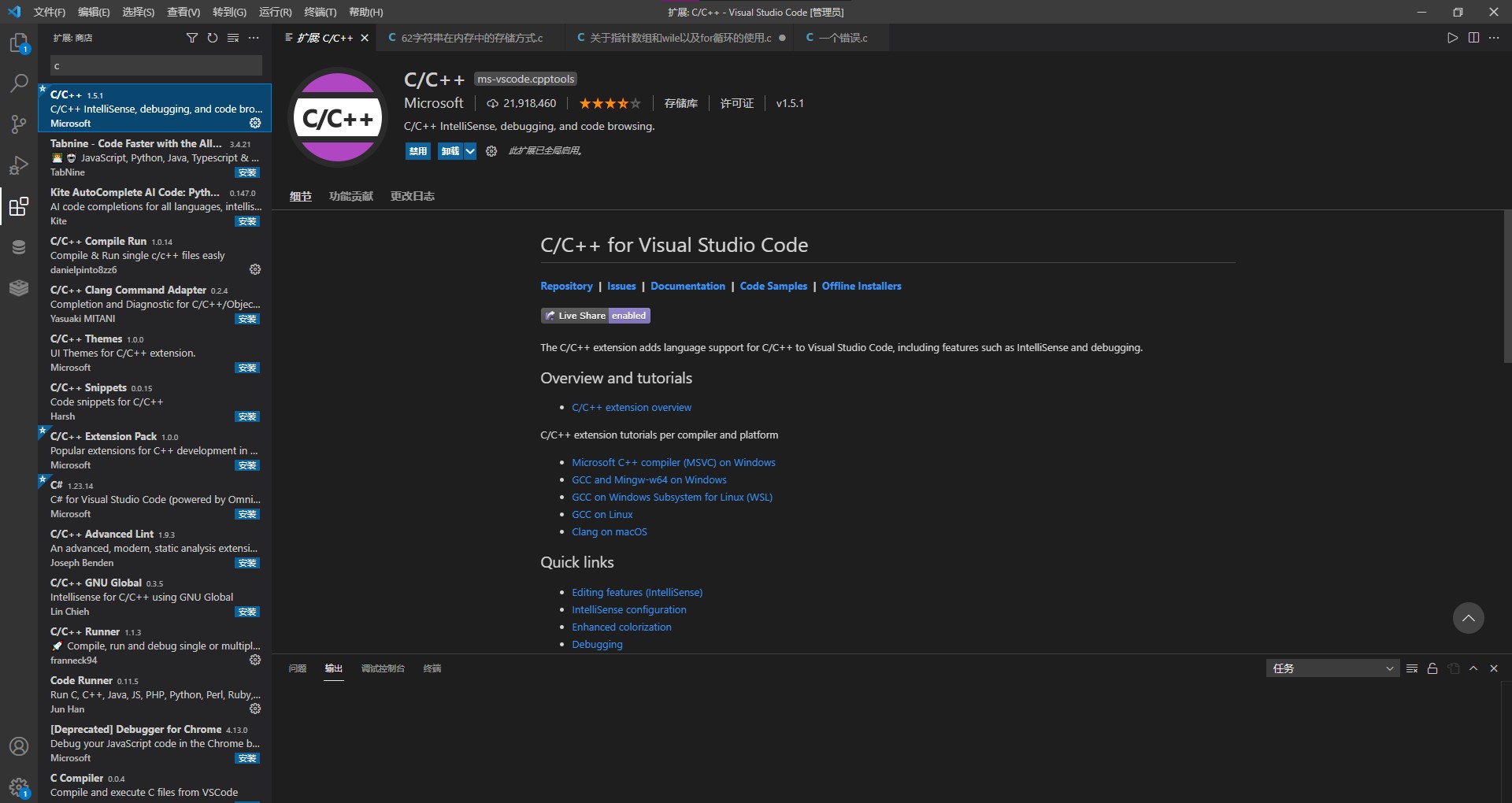The height and width of the screenshot is (803, 1512).
Task: Click the uninstall (卸载) button
Action: (450, 151)
